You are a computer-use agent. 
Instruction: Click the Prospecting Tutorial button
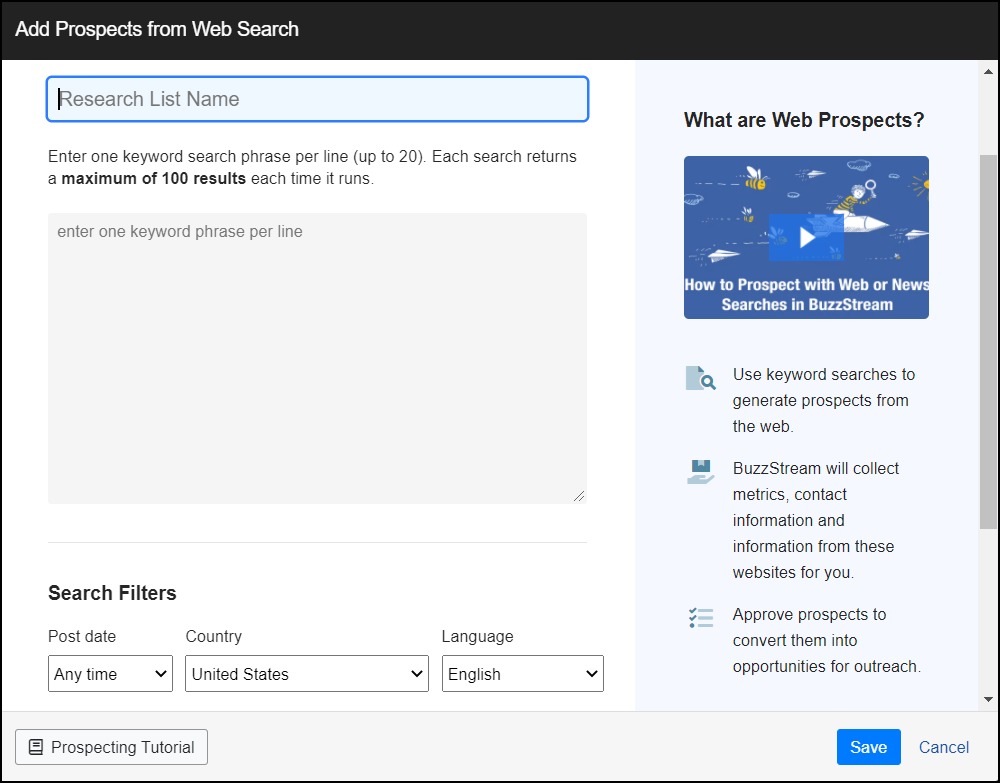pyautogui.click(x=112, y=747)
